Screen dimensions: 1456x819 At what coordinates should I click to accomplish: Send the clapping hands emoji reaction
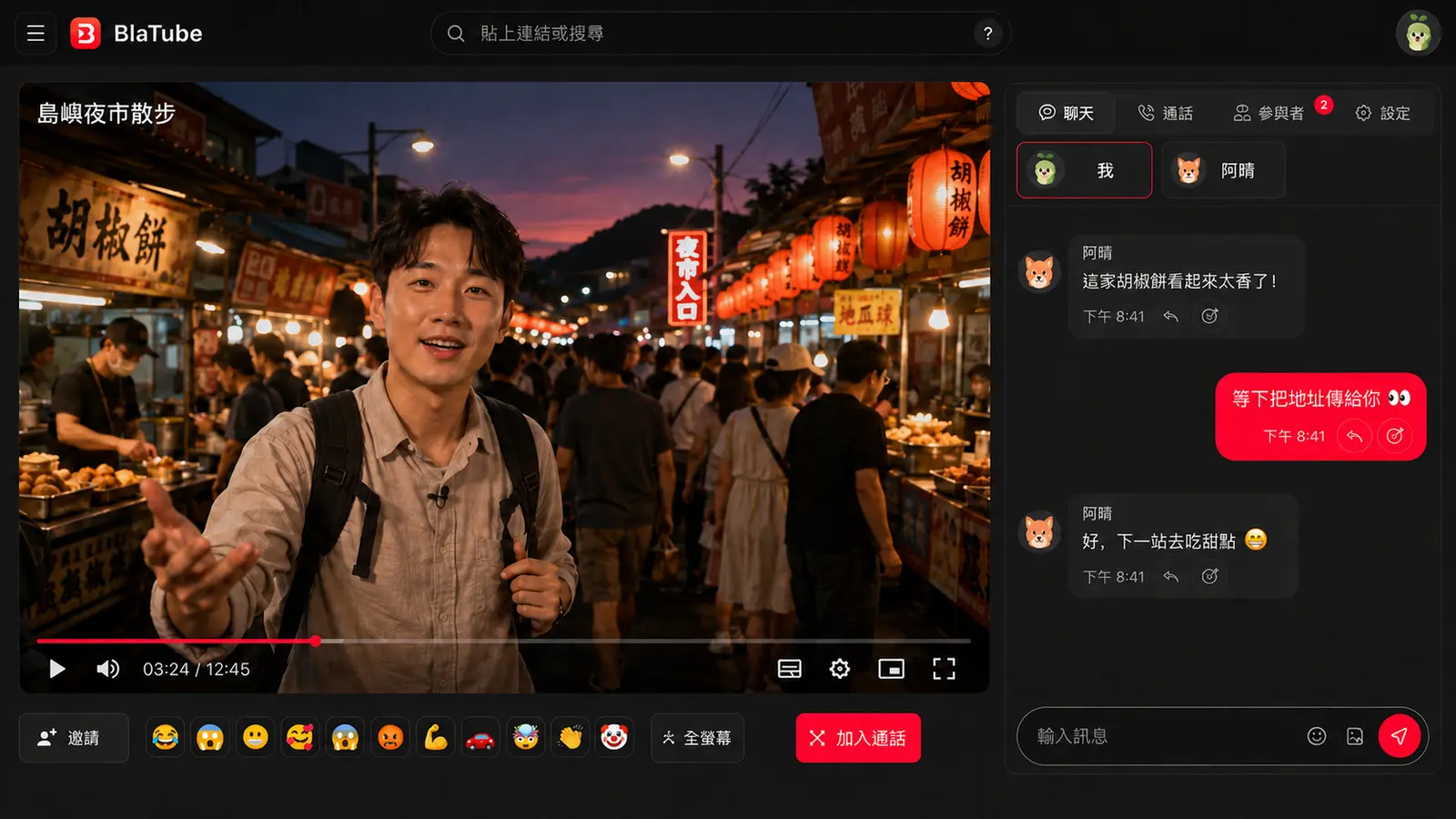coord(570,737)
